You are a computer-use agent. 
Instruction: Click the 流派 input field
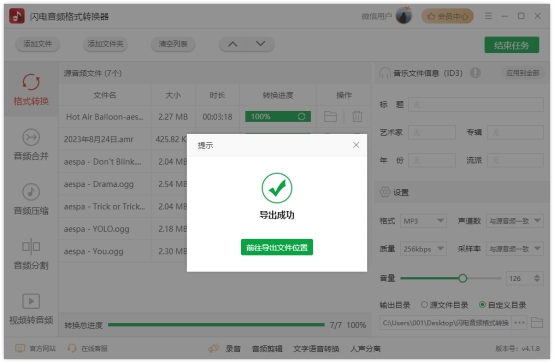[515, 160]
